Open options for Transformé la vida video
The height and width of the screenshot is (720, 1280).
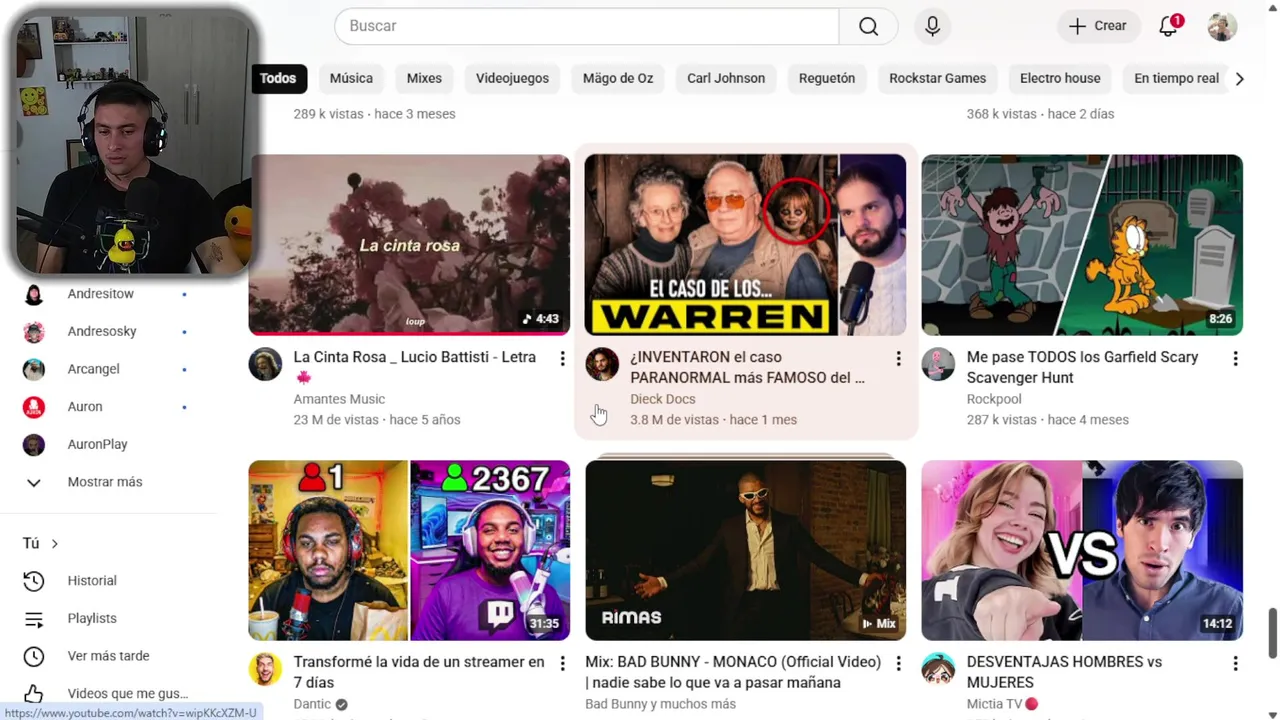562,663
